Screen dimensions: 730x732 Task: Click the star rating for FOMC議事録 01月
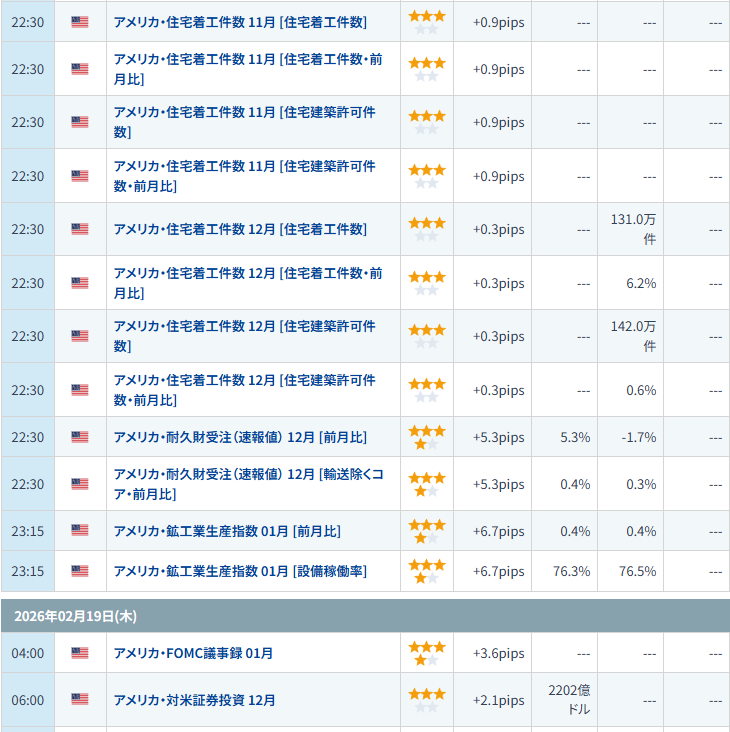pyautogui.click(x=427, y=653)
